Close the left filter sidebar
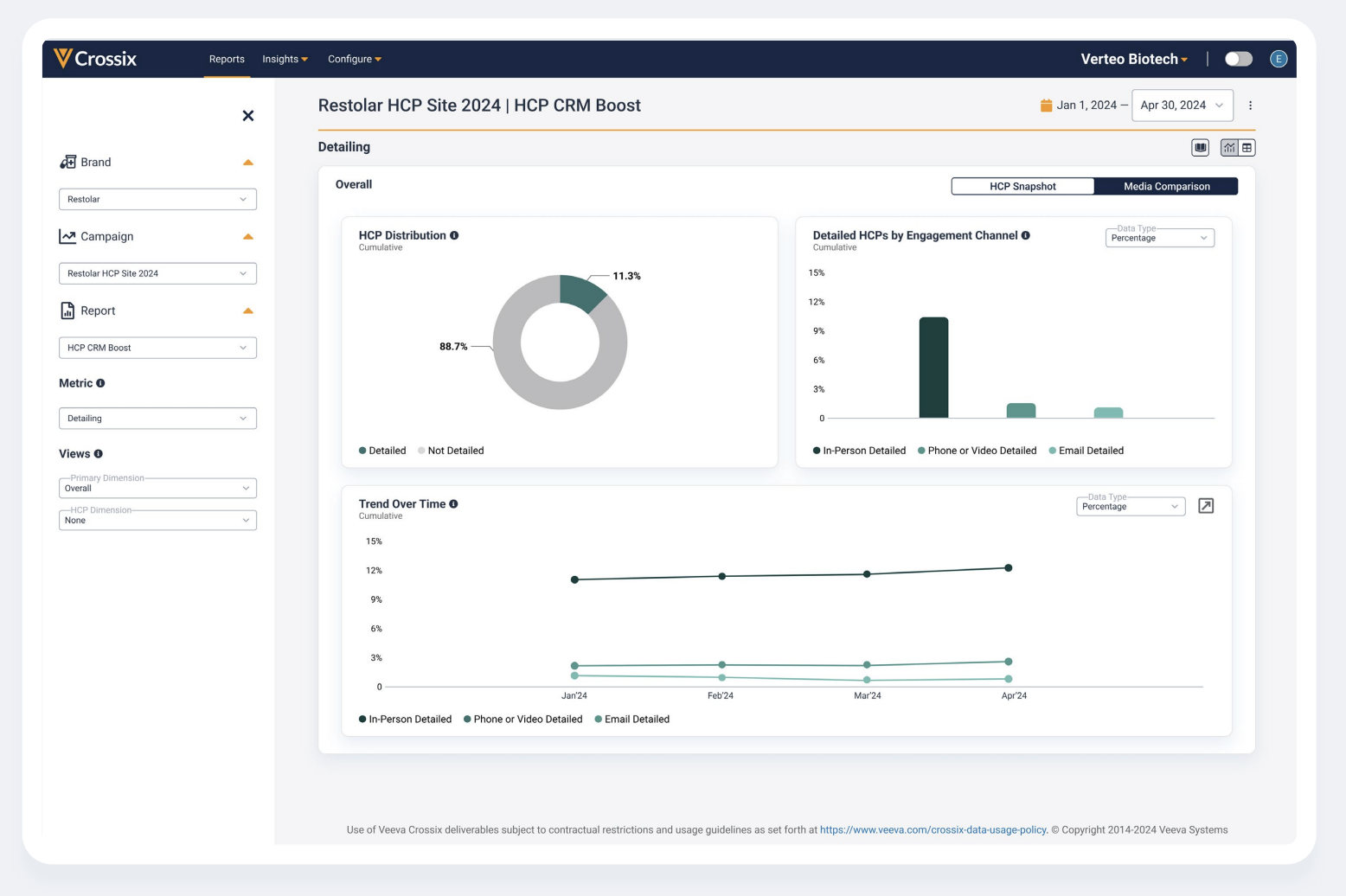This screenshot has width=1346, height=896. tap(248, 116)
